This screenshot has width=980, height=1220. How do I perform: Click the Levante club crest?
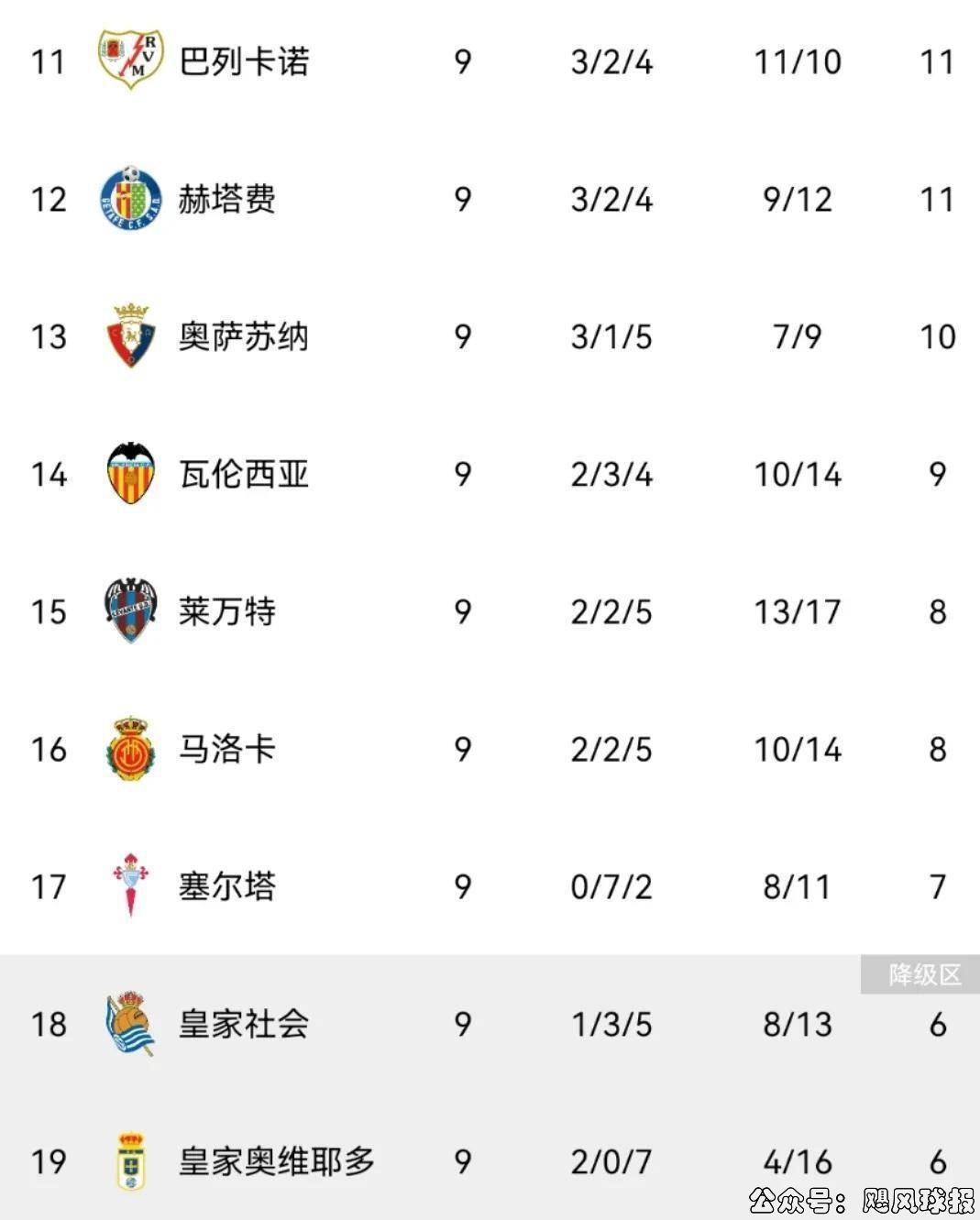click(x=130, y=610)
